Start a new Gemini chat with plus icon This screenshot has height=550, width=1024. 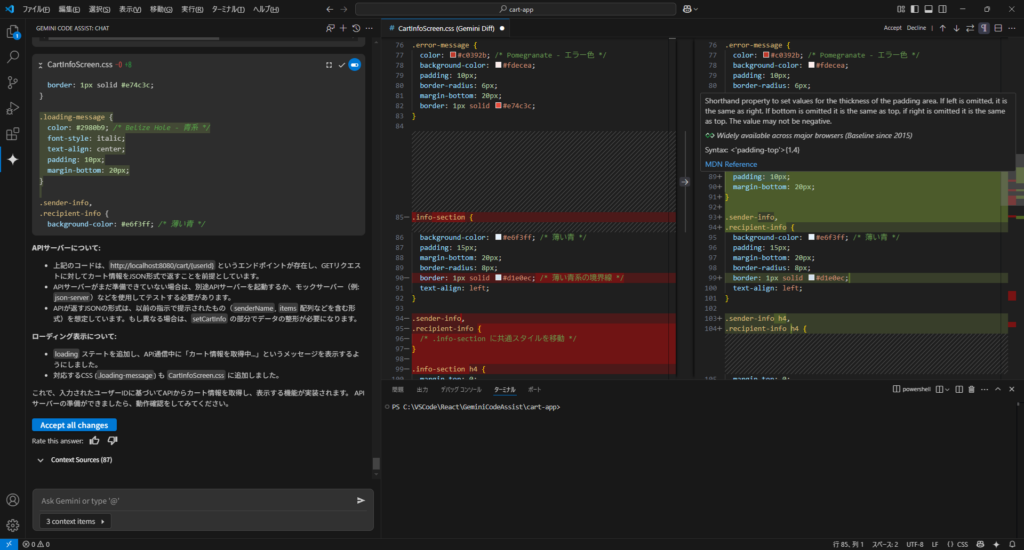(343, 28)
